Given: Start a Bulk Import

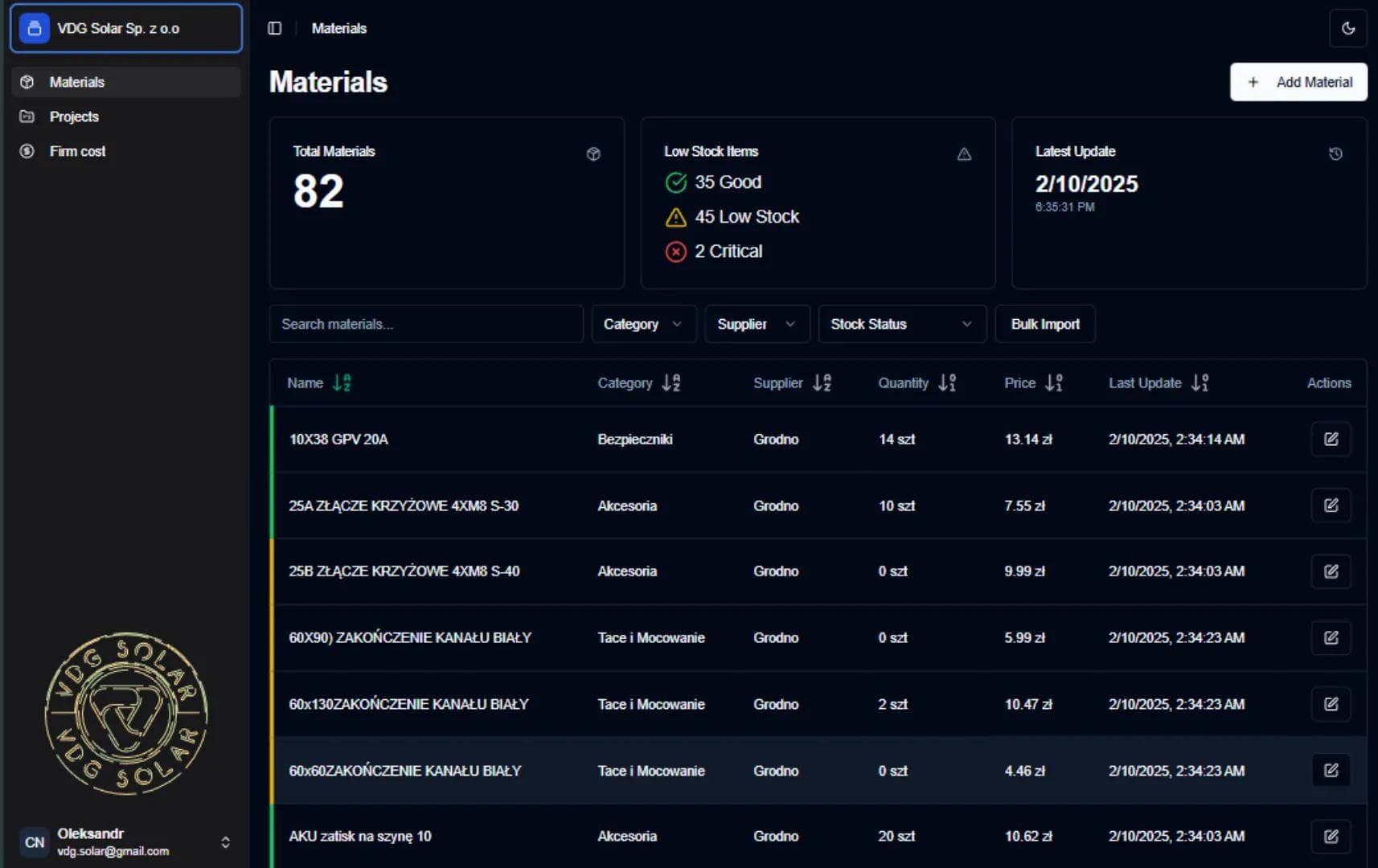Looking at the screenshot, I should (1045, 324).
